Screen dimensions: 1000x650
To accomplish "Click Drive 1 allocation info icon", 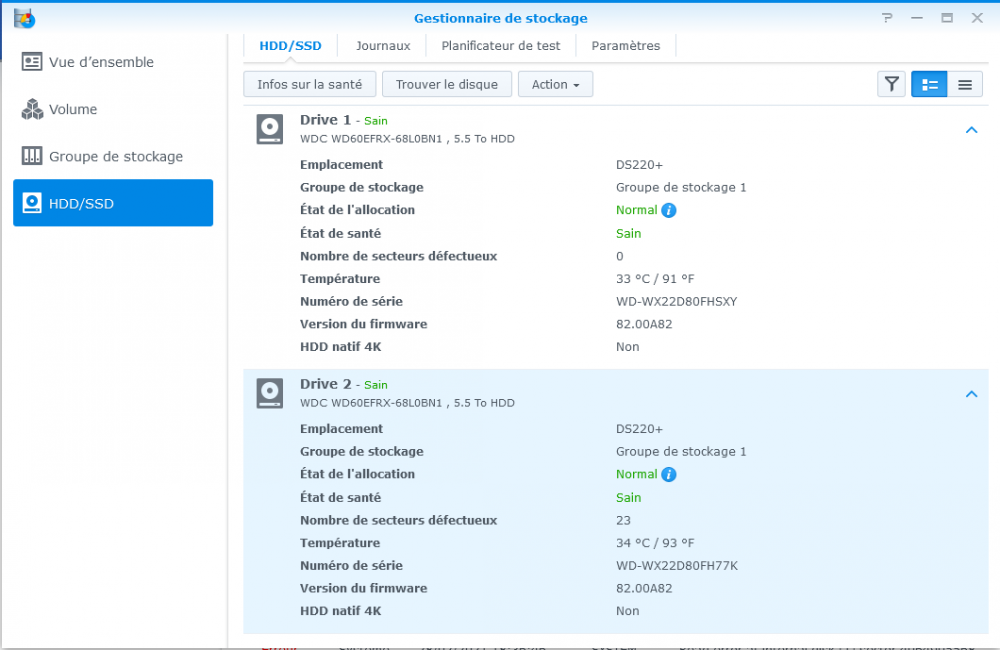I will click(669, 210).
